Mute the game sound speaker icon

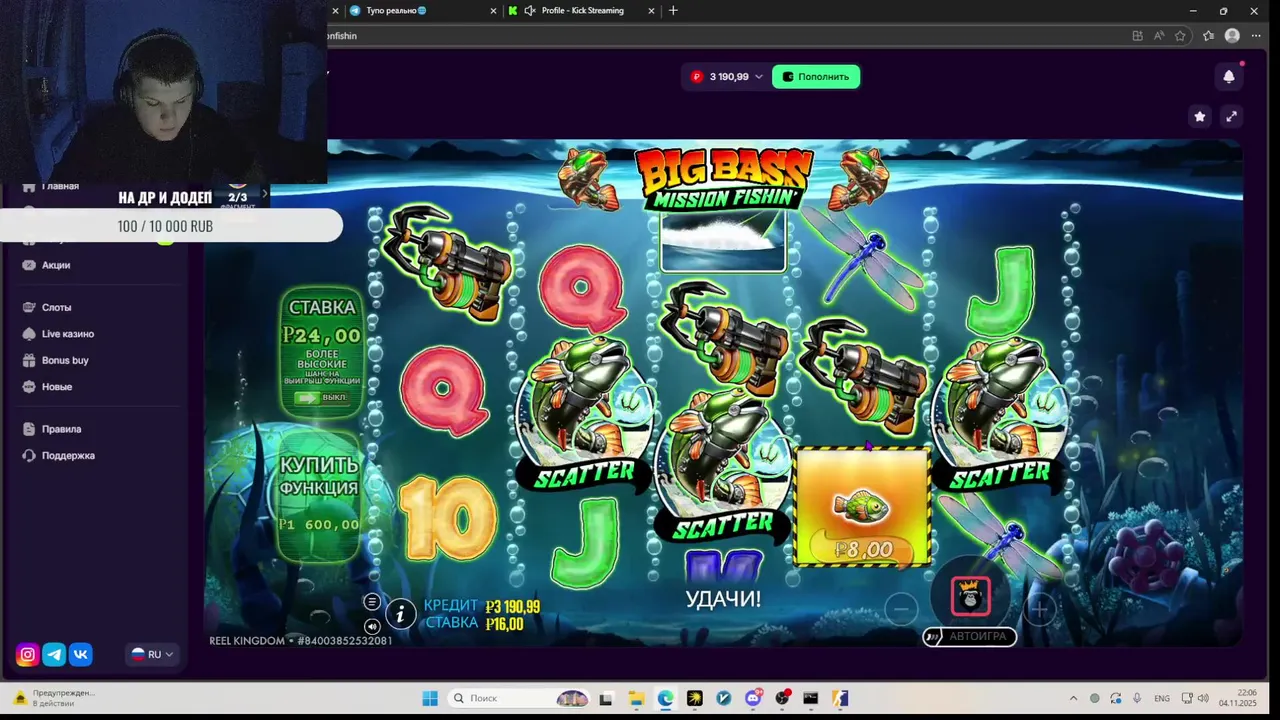[x=372, y=626]
